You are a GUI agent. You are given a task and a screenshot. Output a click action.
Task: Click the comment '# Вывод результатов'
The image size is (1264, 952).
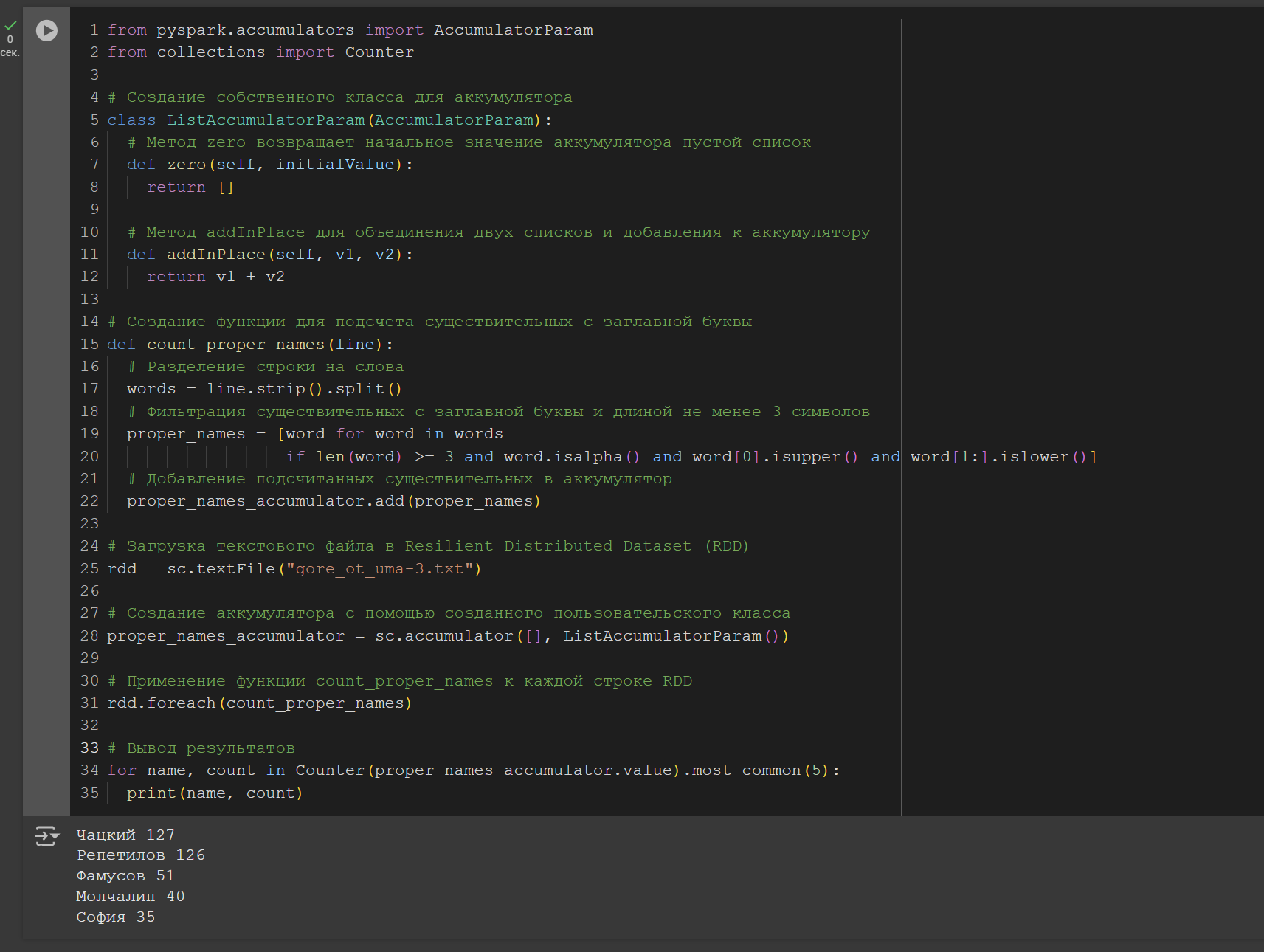point(201,748)
